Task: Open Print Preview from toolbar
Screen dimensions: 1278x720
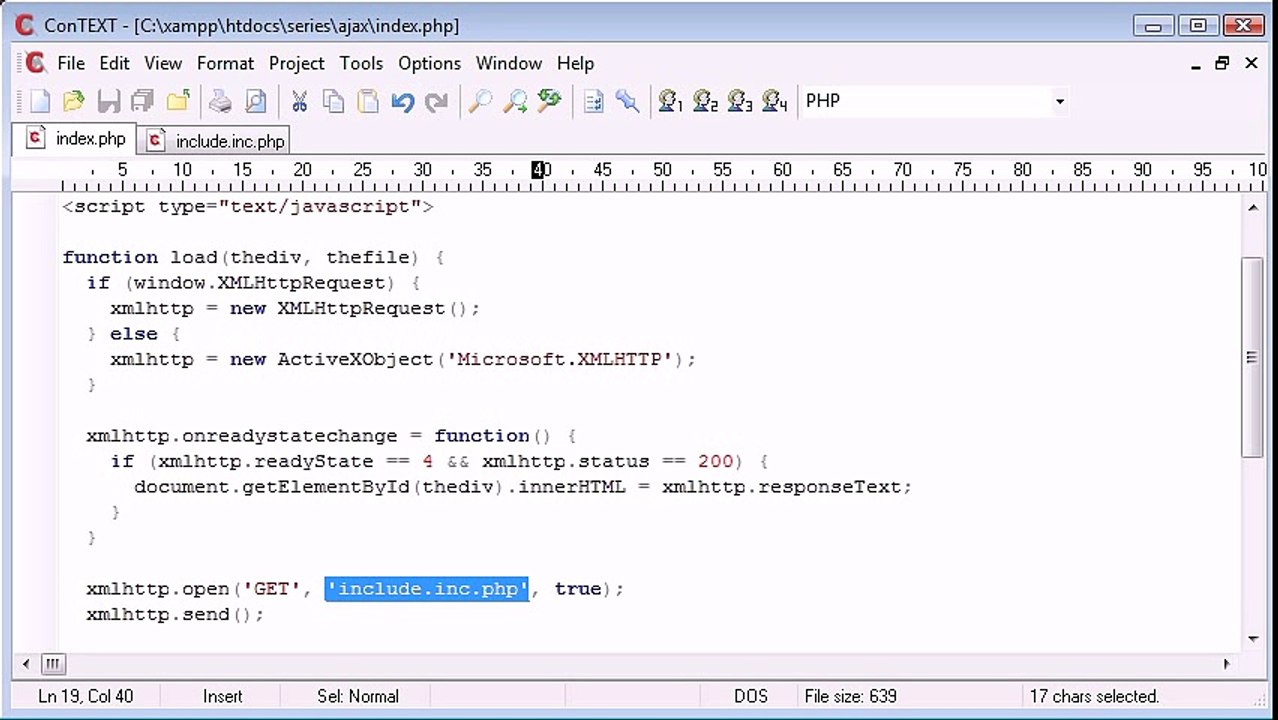Action: pos(256,101)
